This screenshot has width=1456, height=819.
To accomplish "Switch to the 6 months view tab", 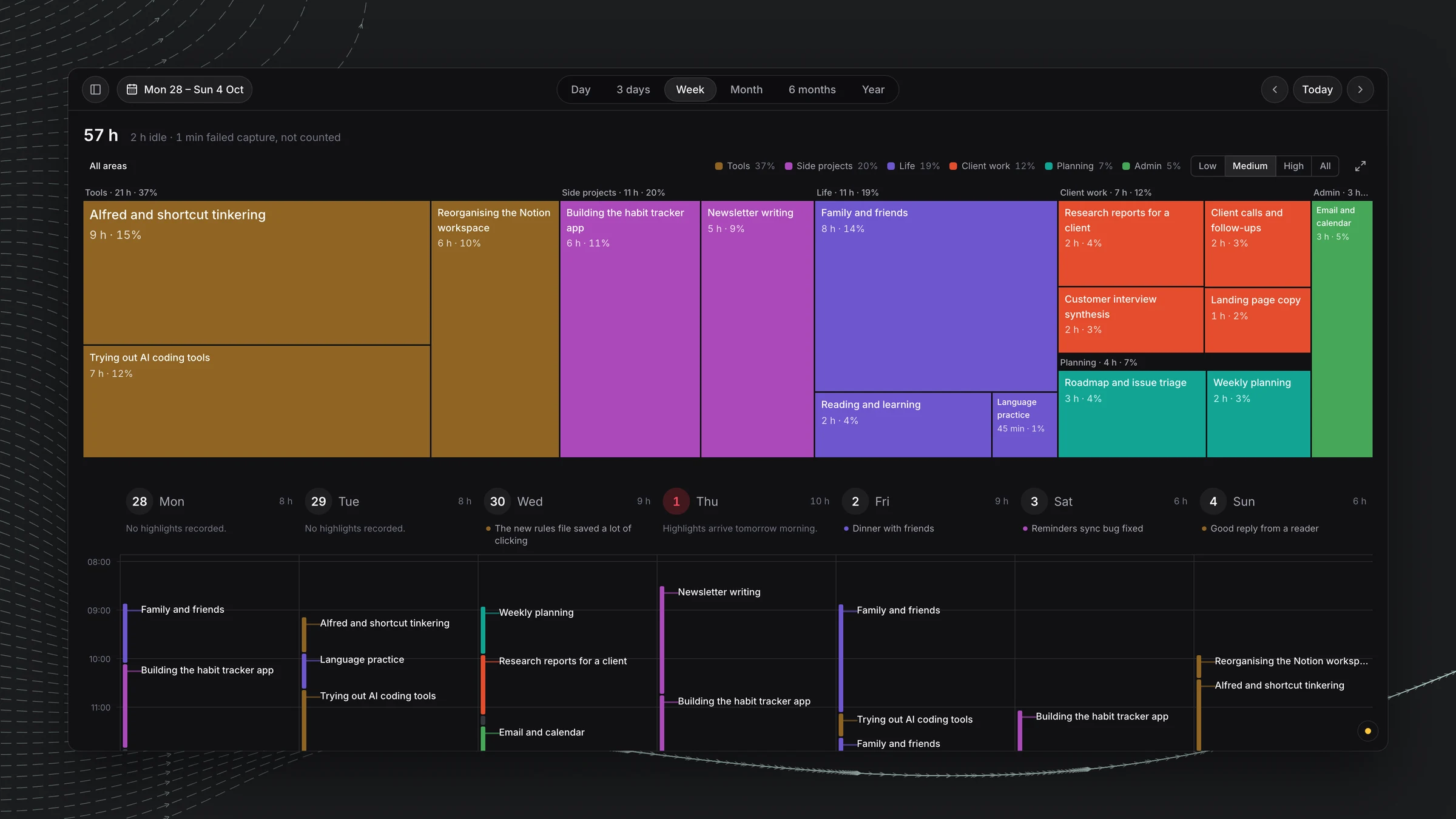I will (812, 89).
